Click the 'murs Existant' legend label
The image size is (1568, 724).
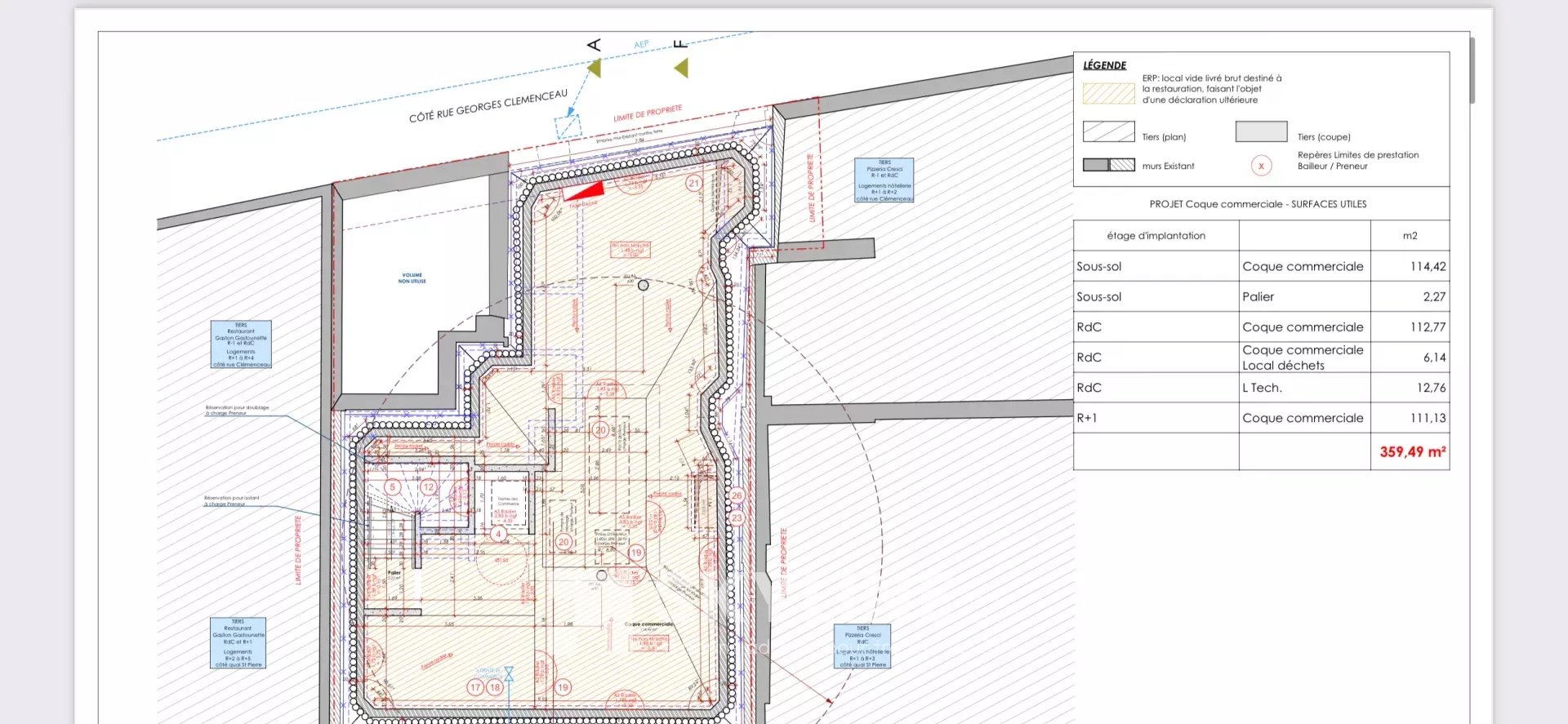pyautogui.click(x=1168, y=166)
